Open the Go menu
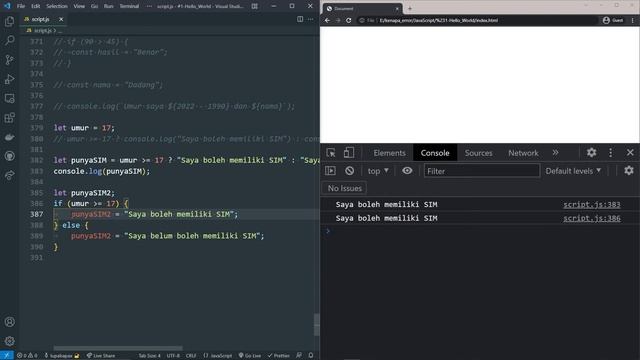Screen dimensions: 640x360 (94, 6)
